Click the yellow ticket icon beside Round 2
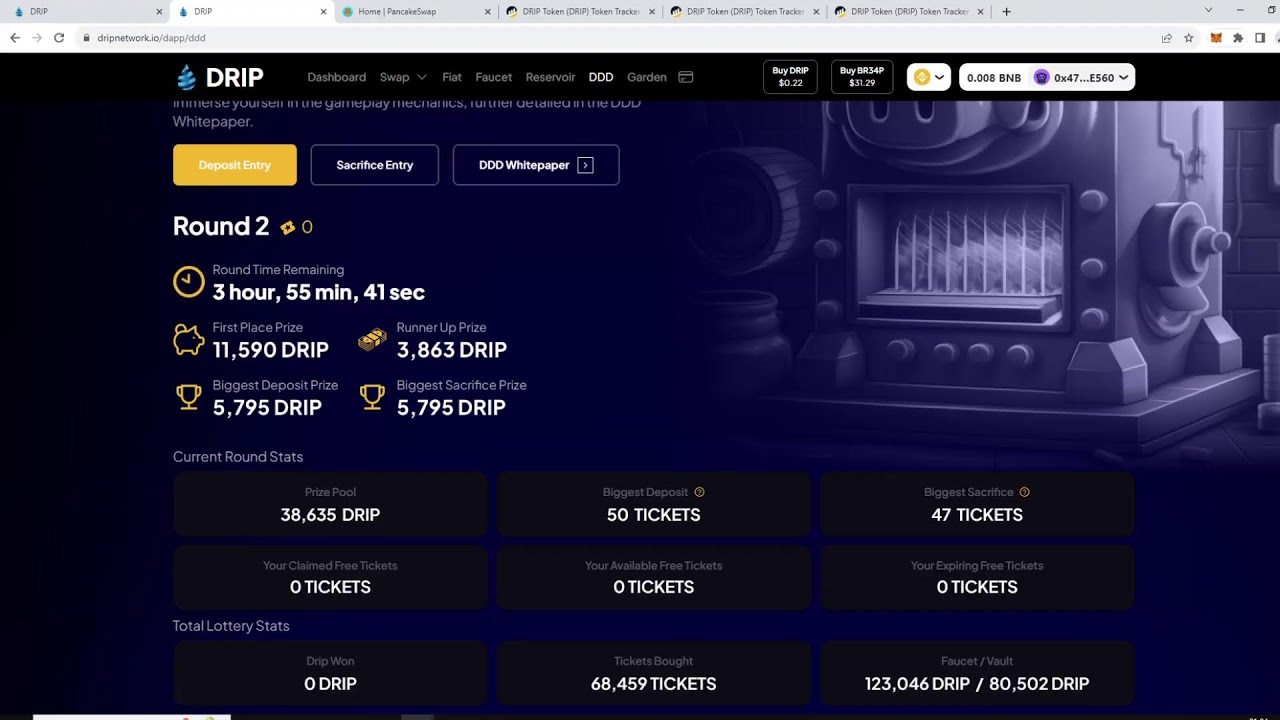Screen dimensions: 1280x720 [288, 227]
